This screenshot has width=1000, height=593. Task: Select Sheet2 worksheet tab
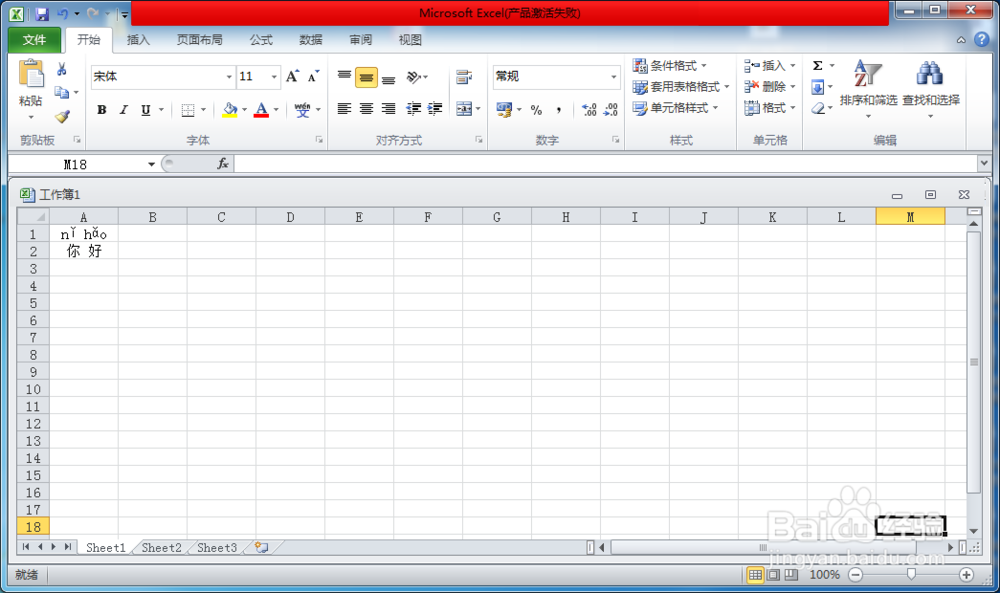pyautogui.click(x=161, y=547)
